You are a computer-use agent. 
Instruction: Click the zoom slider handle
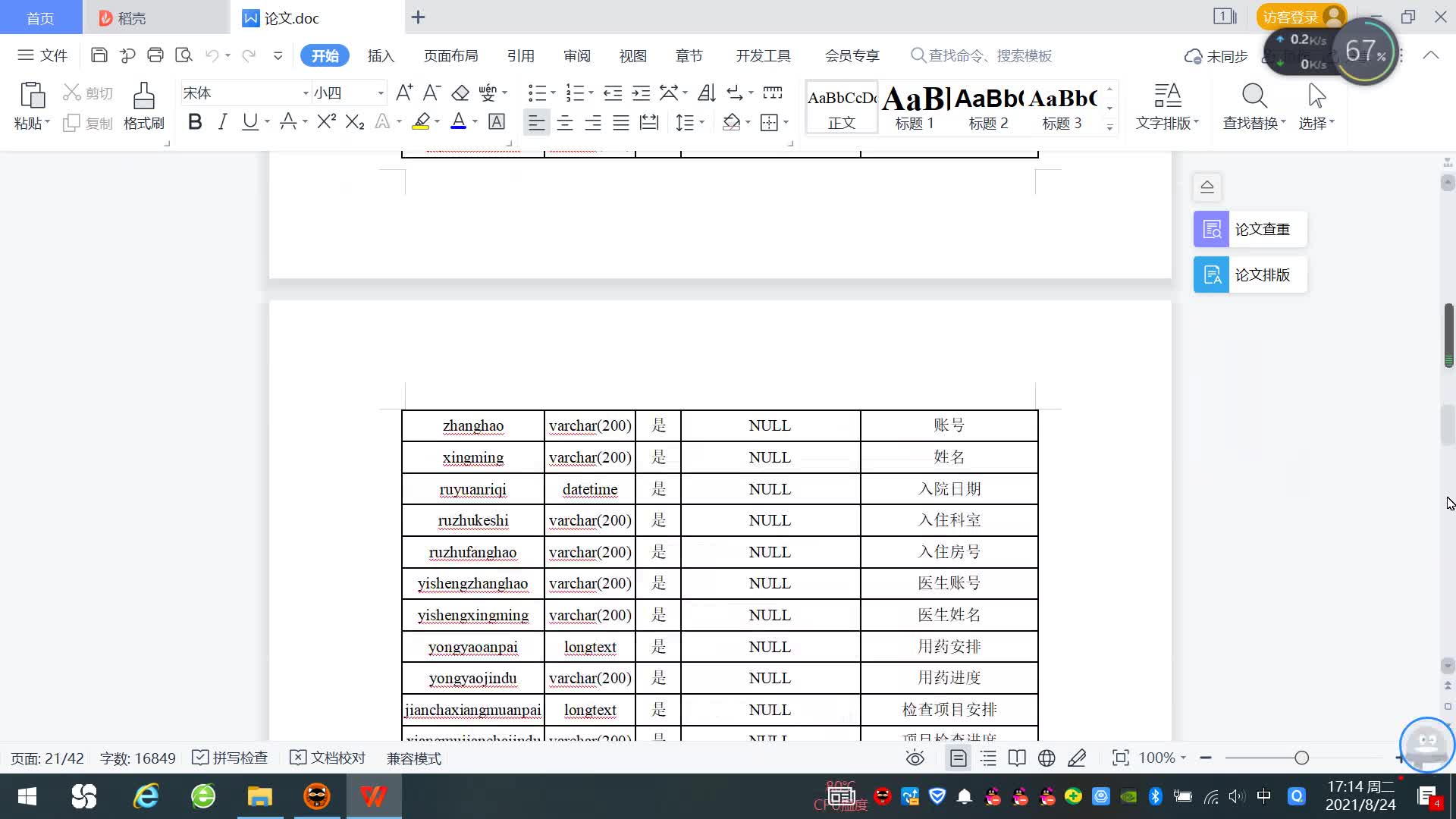(1301, 758)
